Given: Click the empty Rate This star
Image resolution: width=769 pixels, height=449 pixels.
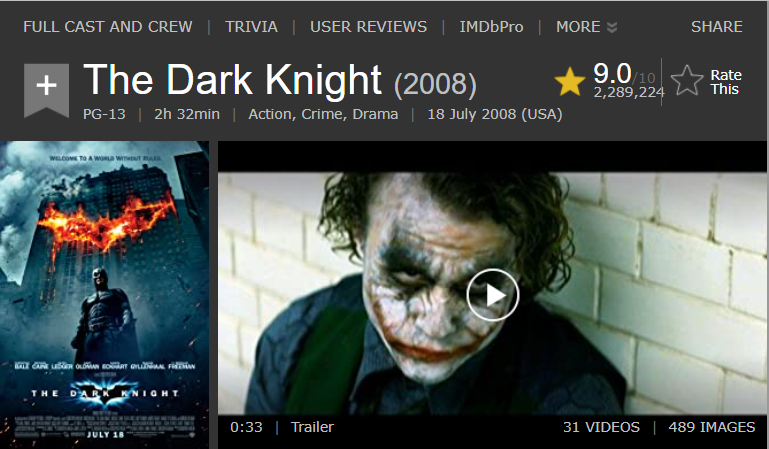Looking at the screenshot, I should [687, 81].
